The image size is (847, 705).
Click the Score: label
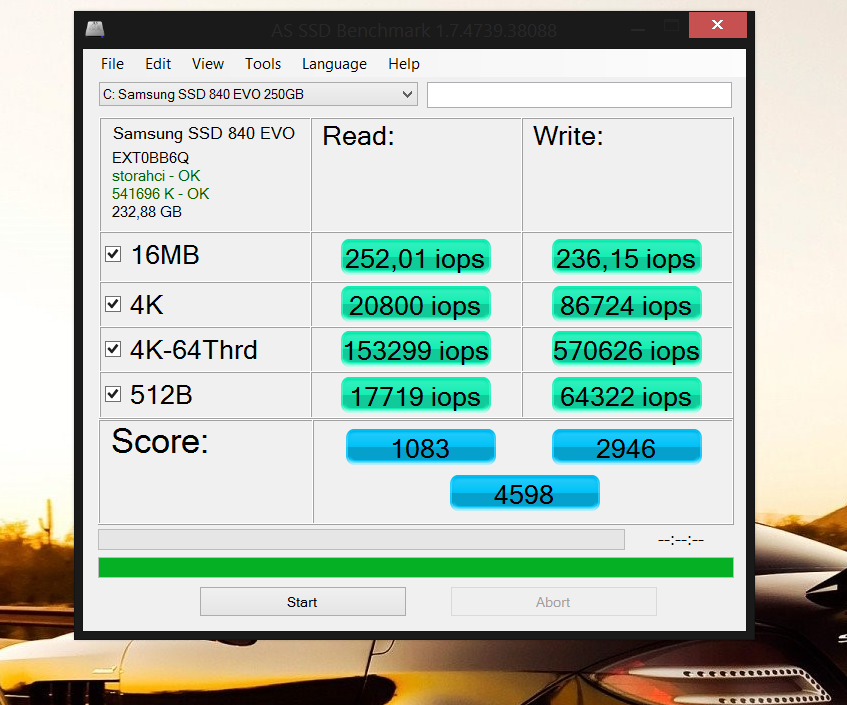tap(159, 441)
